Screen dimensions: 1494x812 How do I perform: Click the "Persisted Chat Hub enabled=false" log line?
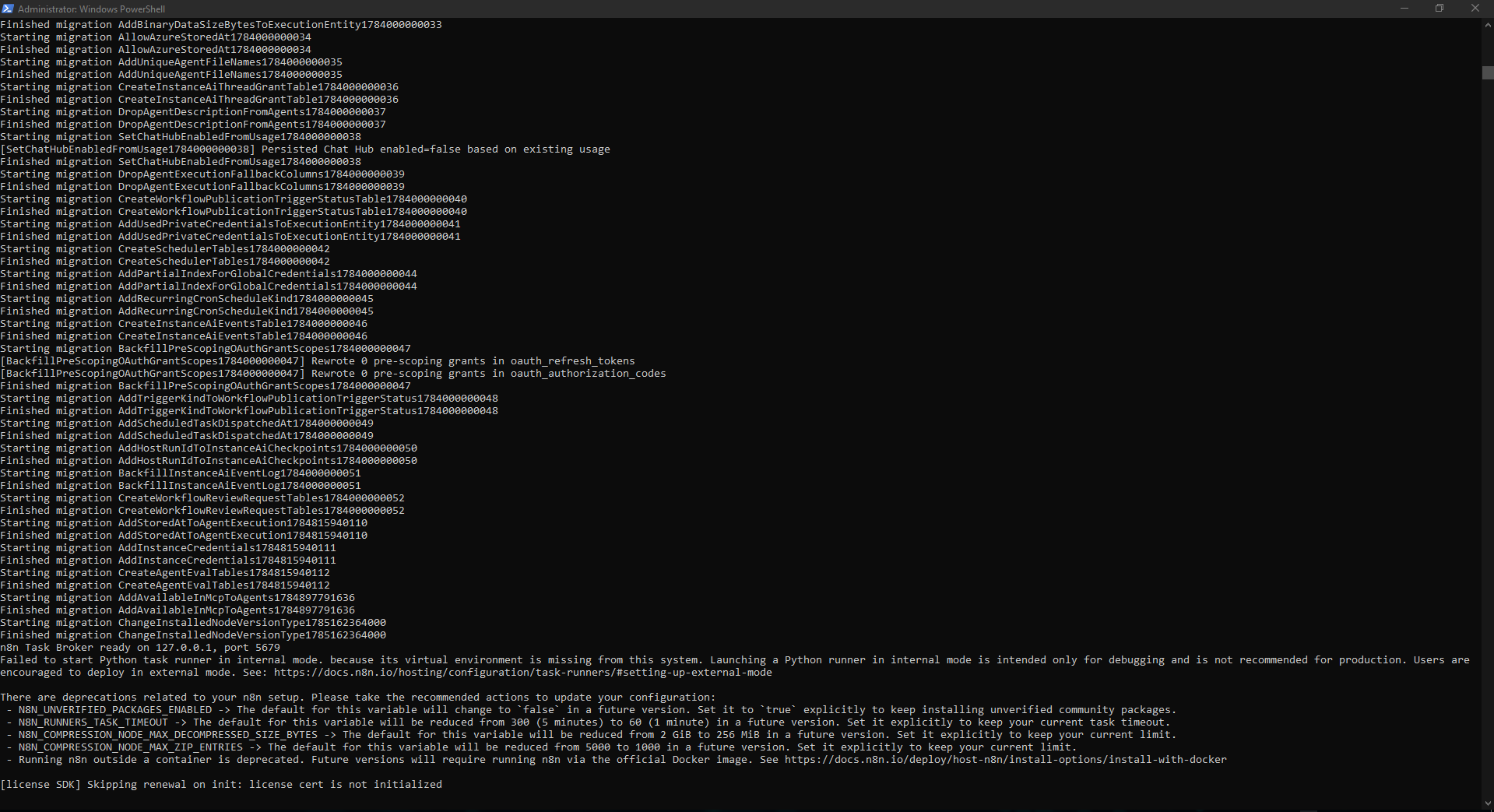[305, 149]
